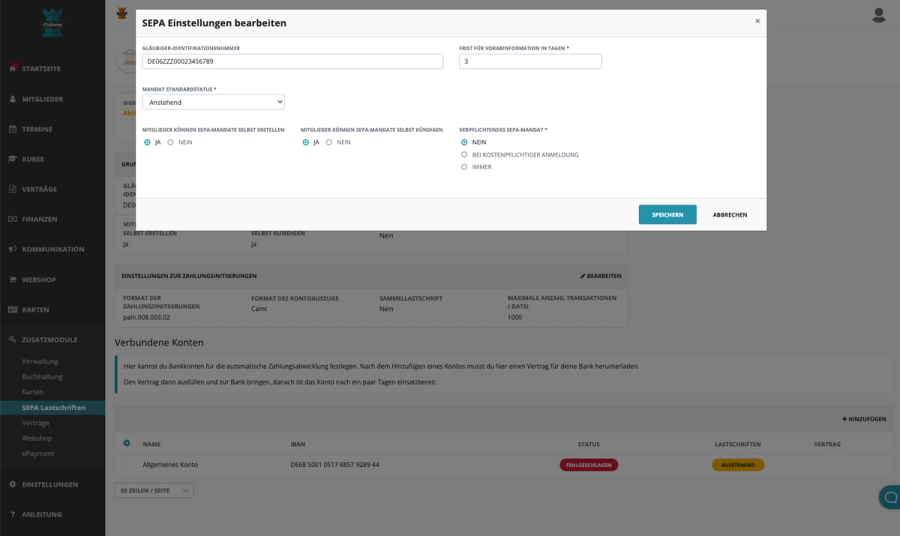Click the Frist für Vorabinformation field
The image size is (900, 536).
(x=530, y=61)
